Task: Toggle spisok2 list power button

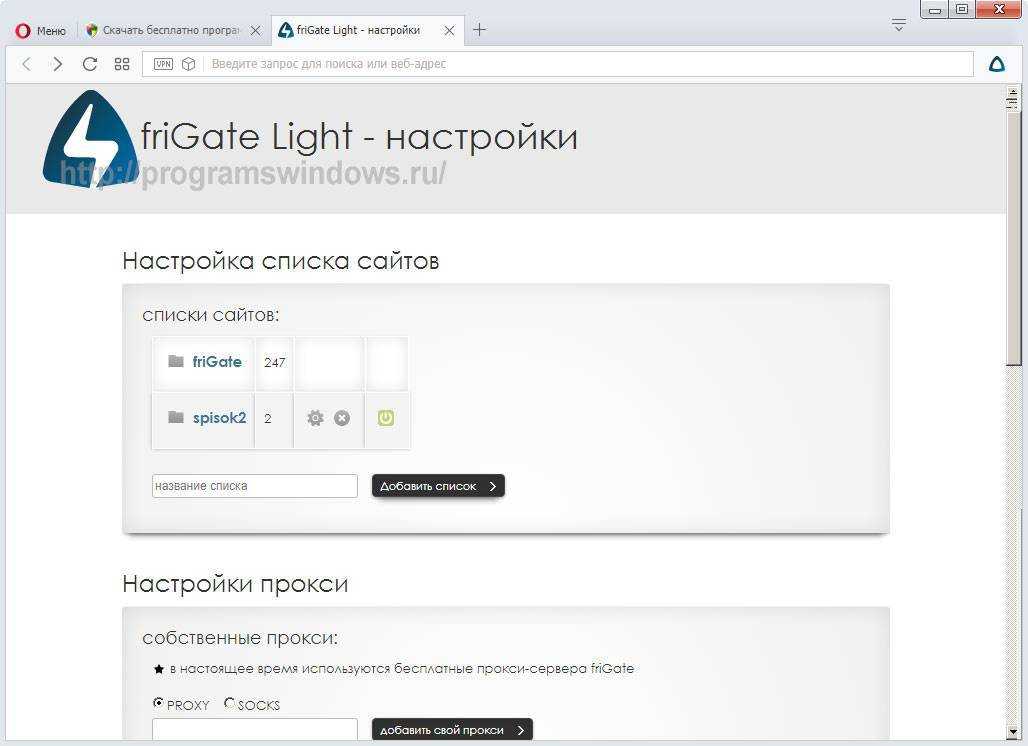Action: pyautogui.click(x=386, y=418)
